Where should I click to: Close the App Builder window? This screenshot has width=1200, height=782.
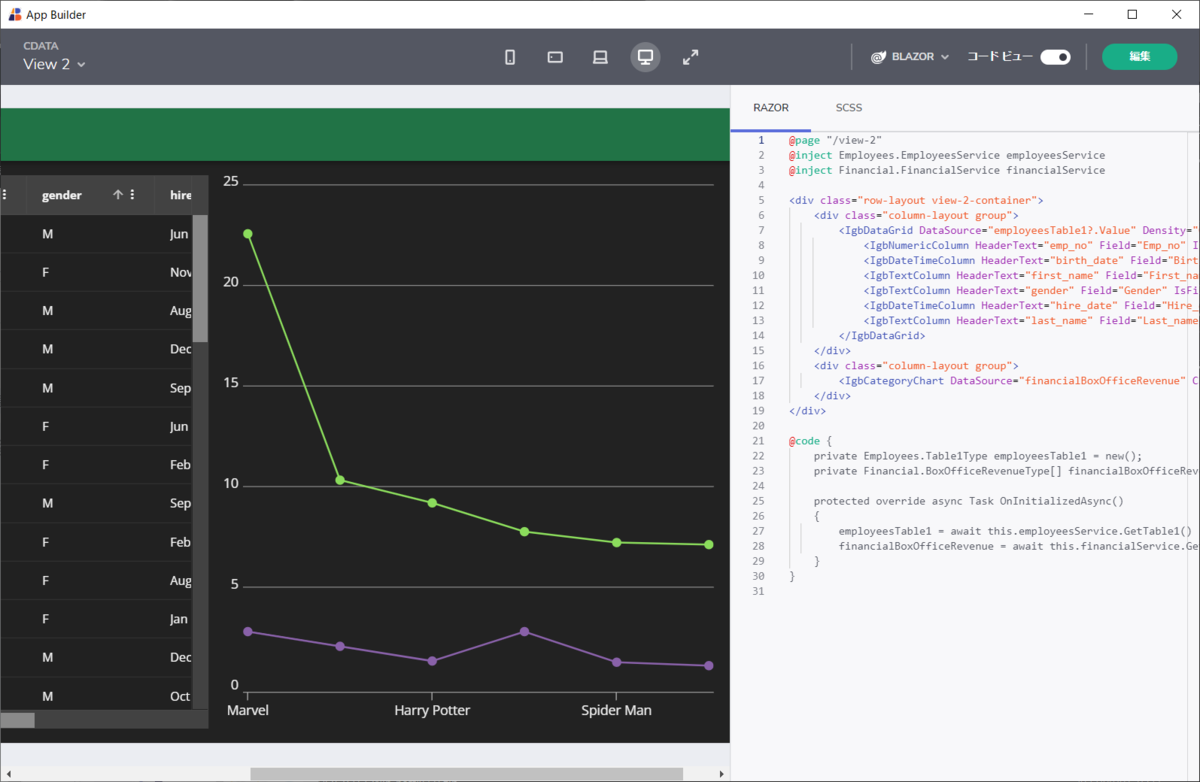tap(1177, 14)
